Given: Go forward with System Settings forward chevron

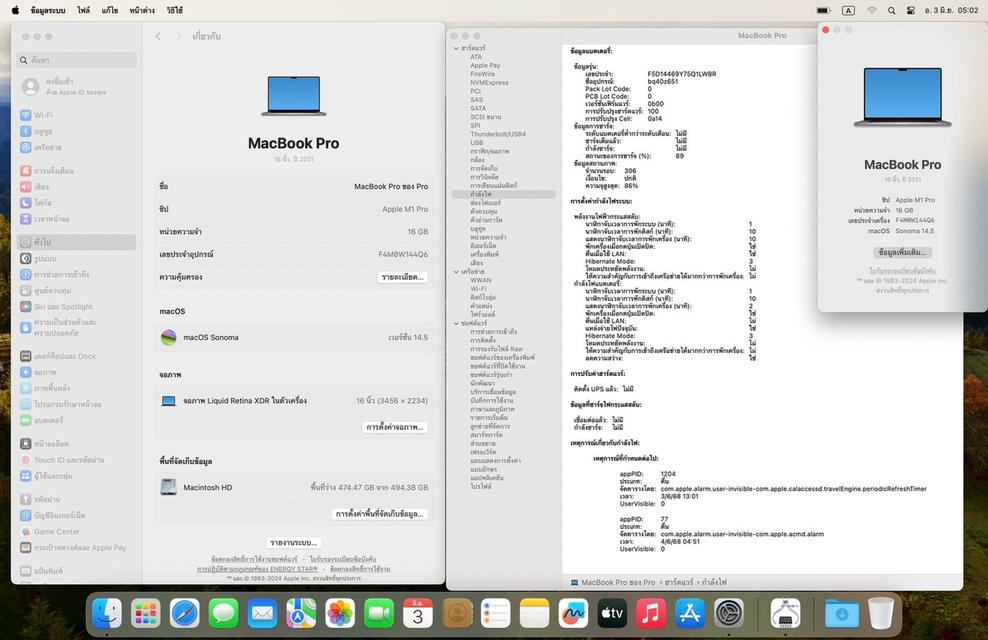Looking at the screenshot, I should click(179, 37).
